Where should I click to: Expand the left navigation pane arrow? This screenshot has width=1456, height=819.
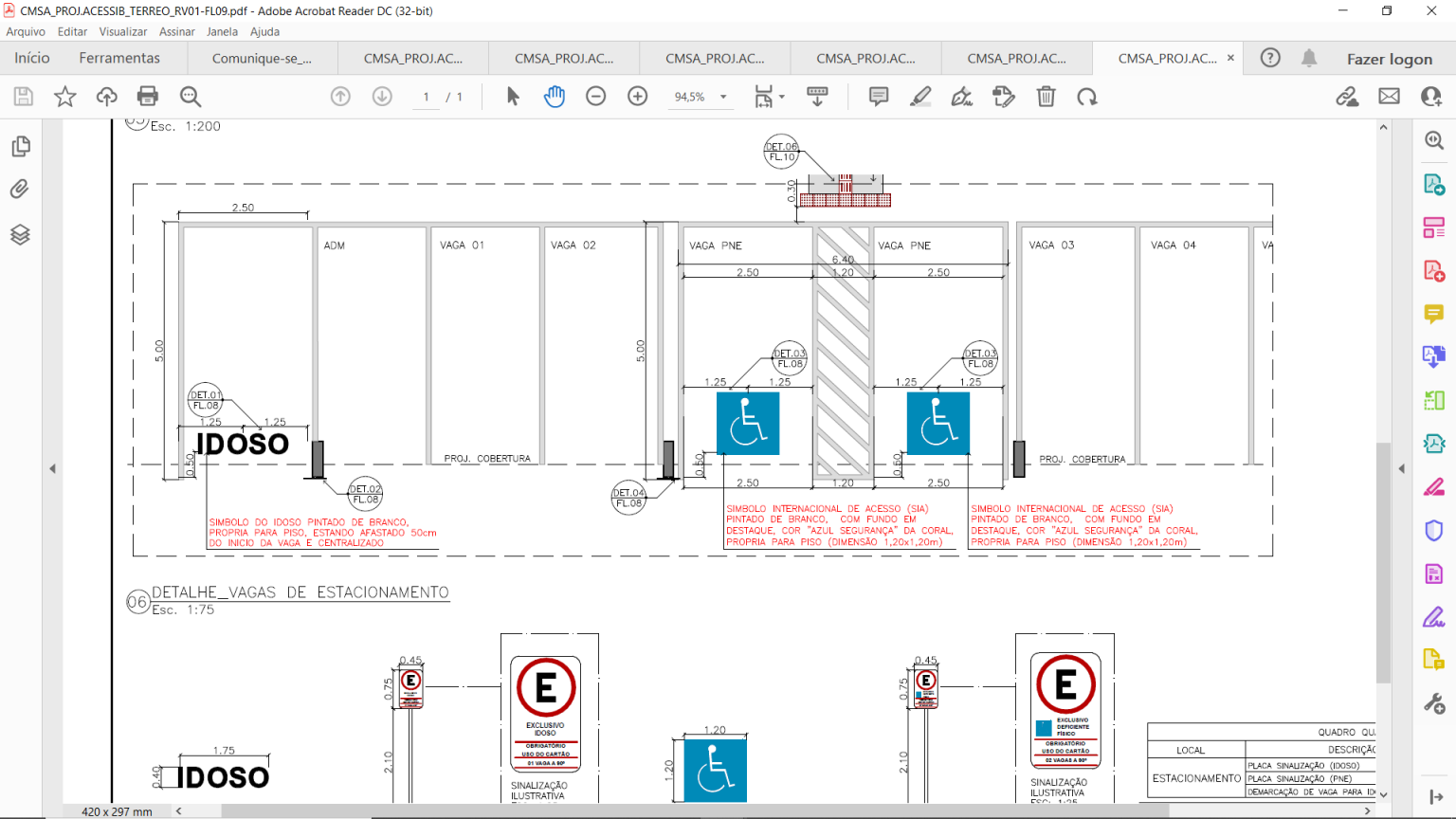(52, 468)
